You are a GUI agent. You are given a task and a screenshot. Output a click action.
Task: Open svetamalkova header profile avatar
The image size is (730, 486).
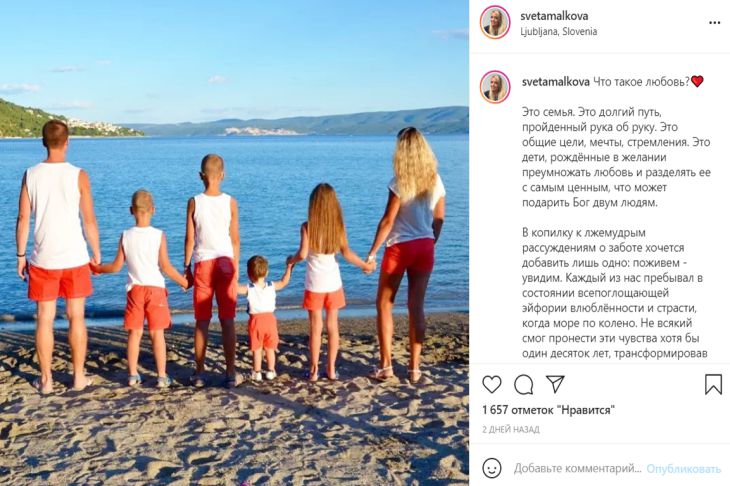[495, 23]
